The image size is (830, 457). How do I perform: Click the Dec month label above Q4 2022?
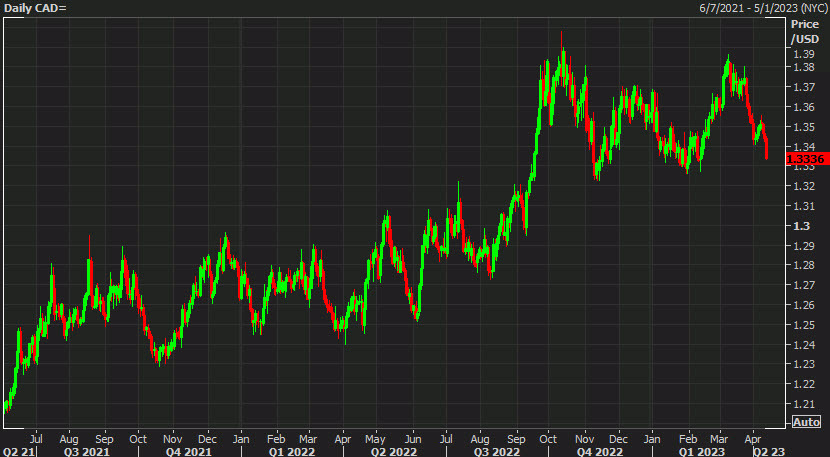pos(618,439)
